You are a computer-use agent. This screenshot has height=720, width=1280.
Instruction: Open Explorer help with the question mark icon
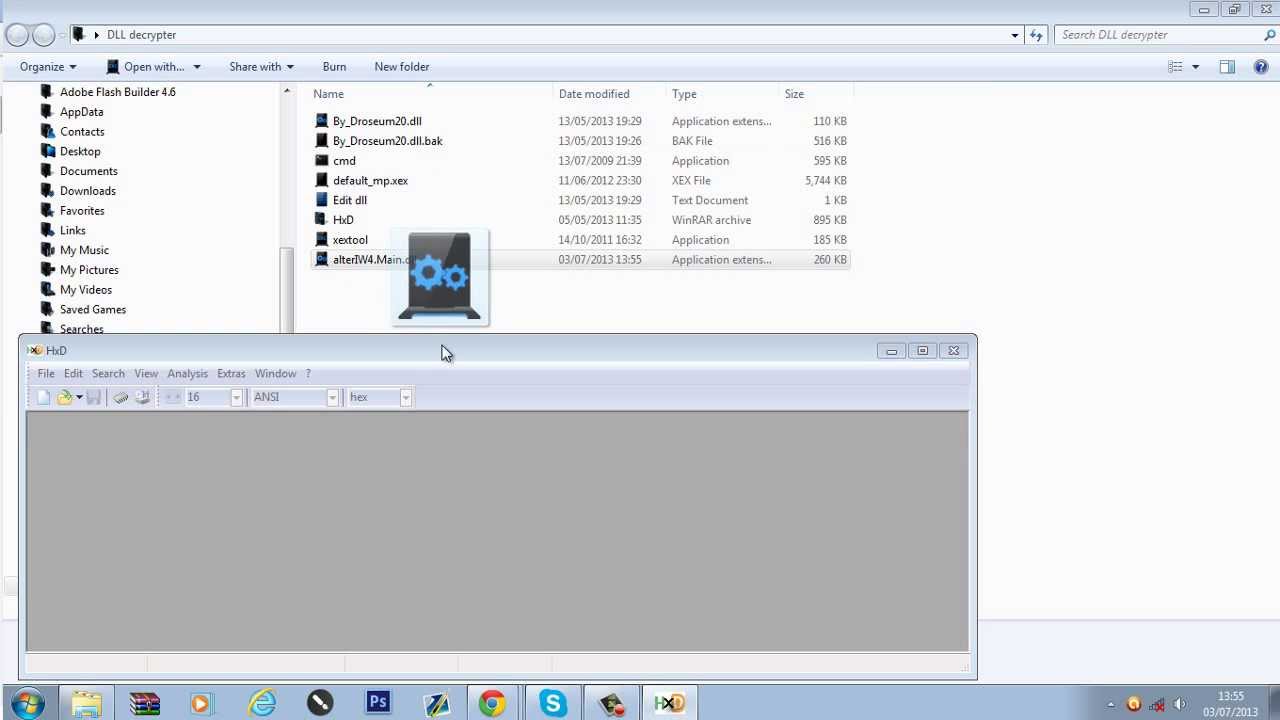[1261, 67]
